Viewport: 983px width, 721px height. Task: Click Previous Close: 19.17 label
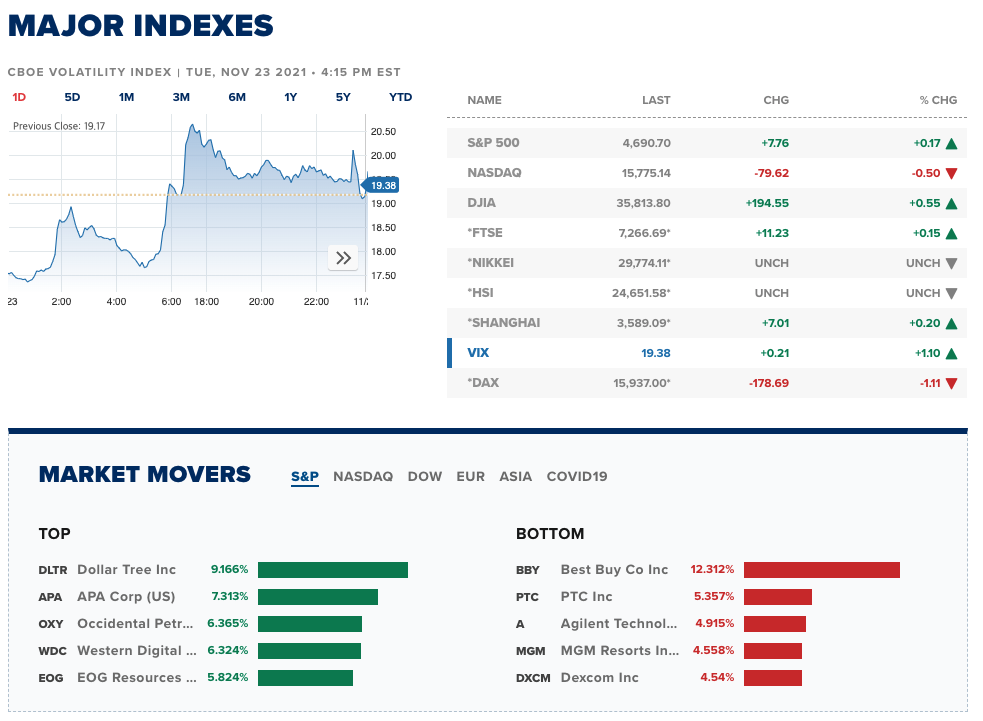59,126
